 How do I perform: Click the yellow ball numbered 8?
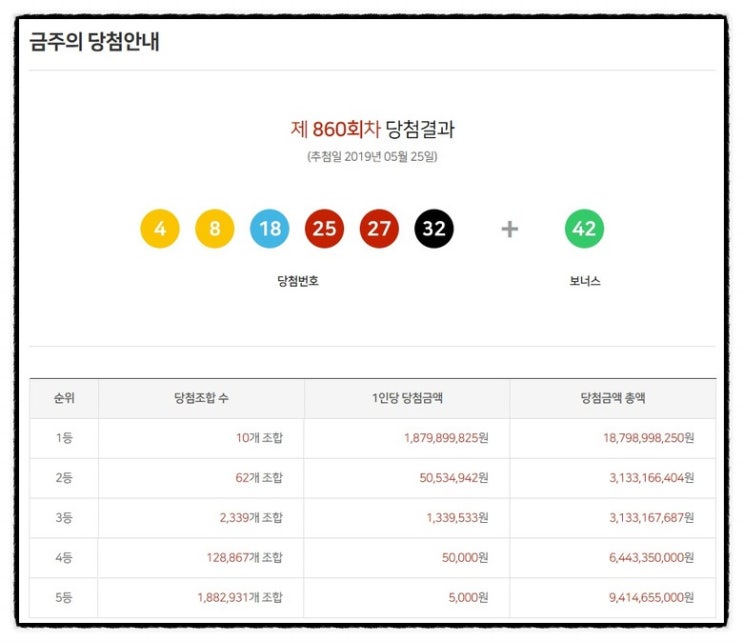215,228
